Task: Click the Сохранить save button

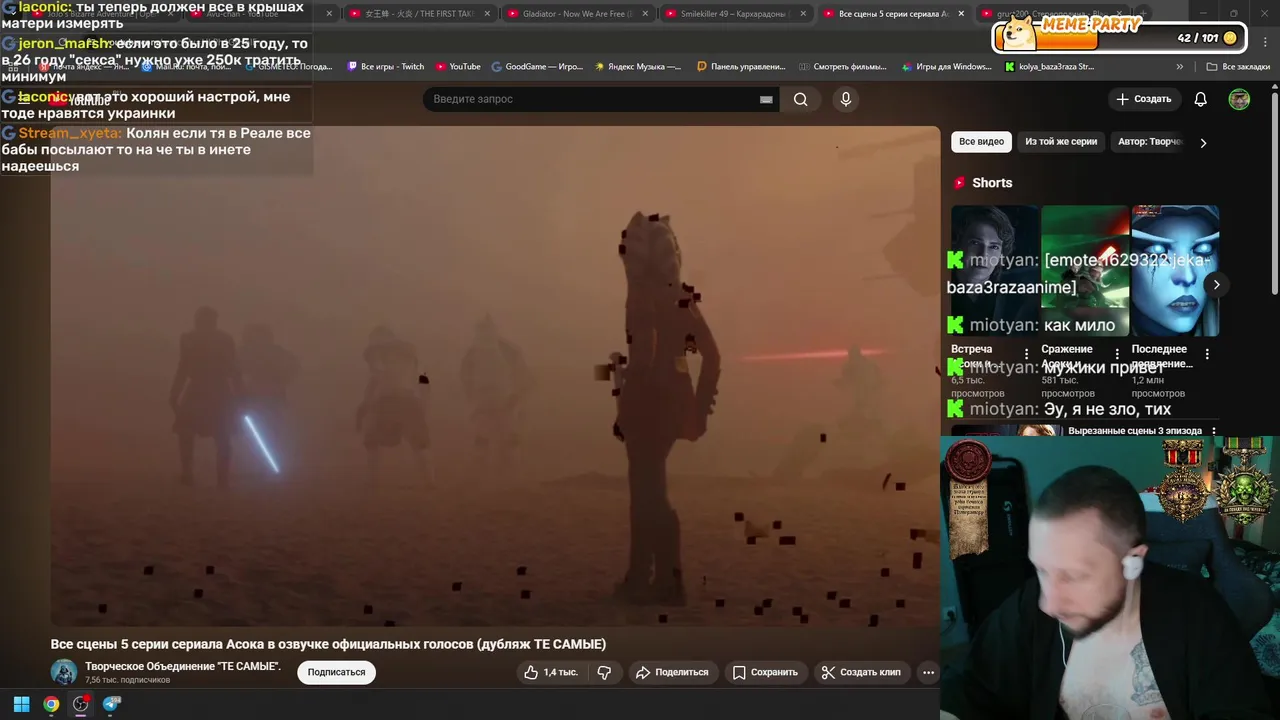Action: pyautogui.click(x=765, y=672)
